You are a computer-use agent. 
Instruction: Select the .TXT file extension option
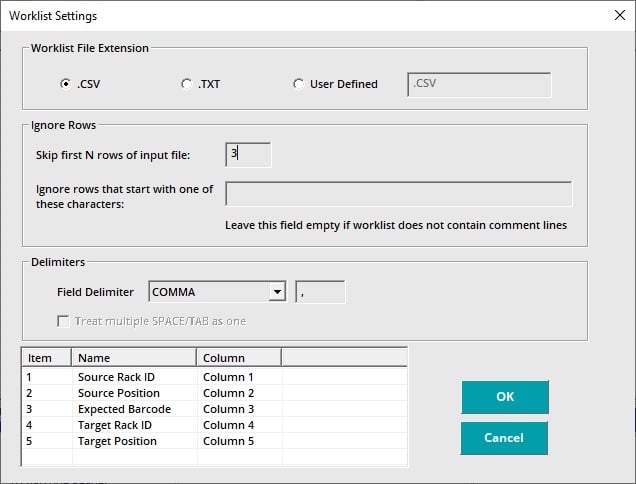click(186, 85)
